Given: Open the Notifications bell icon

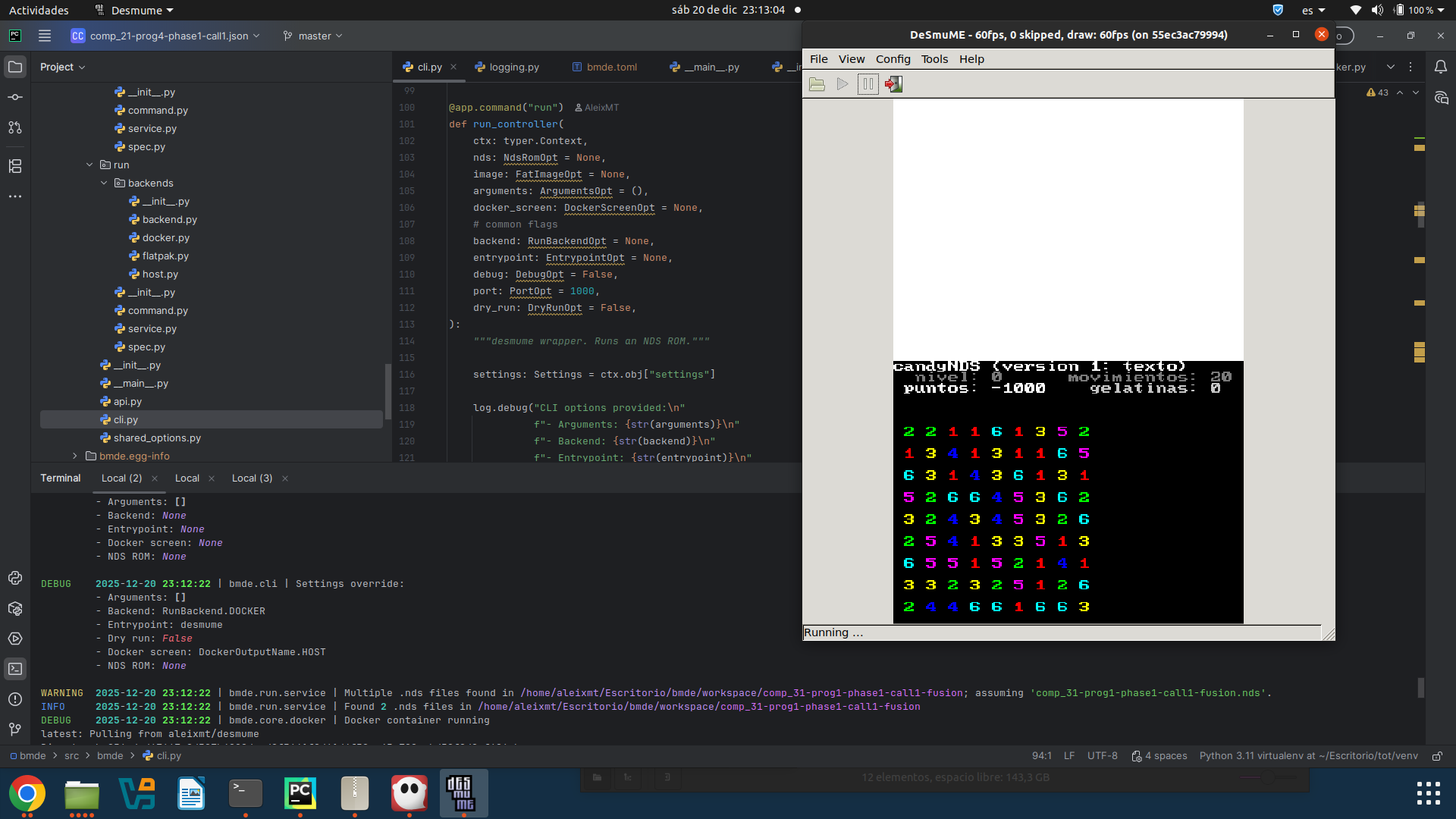Looking at the screenshot, I should [x=1441, y=67].
